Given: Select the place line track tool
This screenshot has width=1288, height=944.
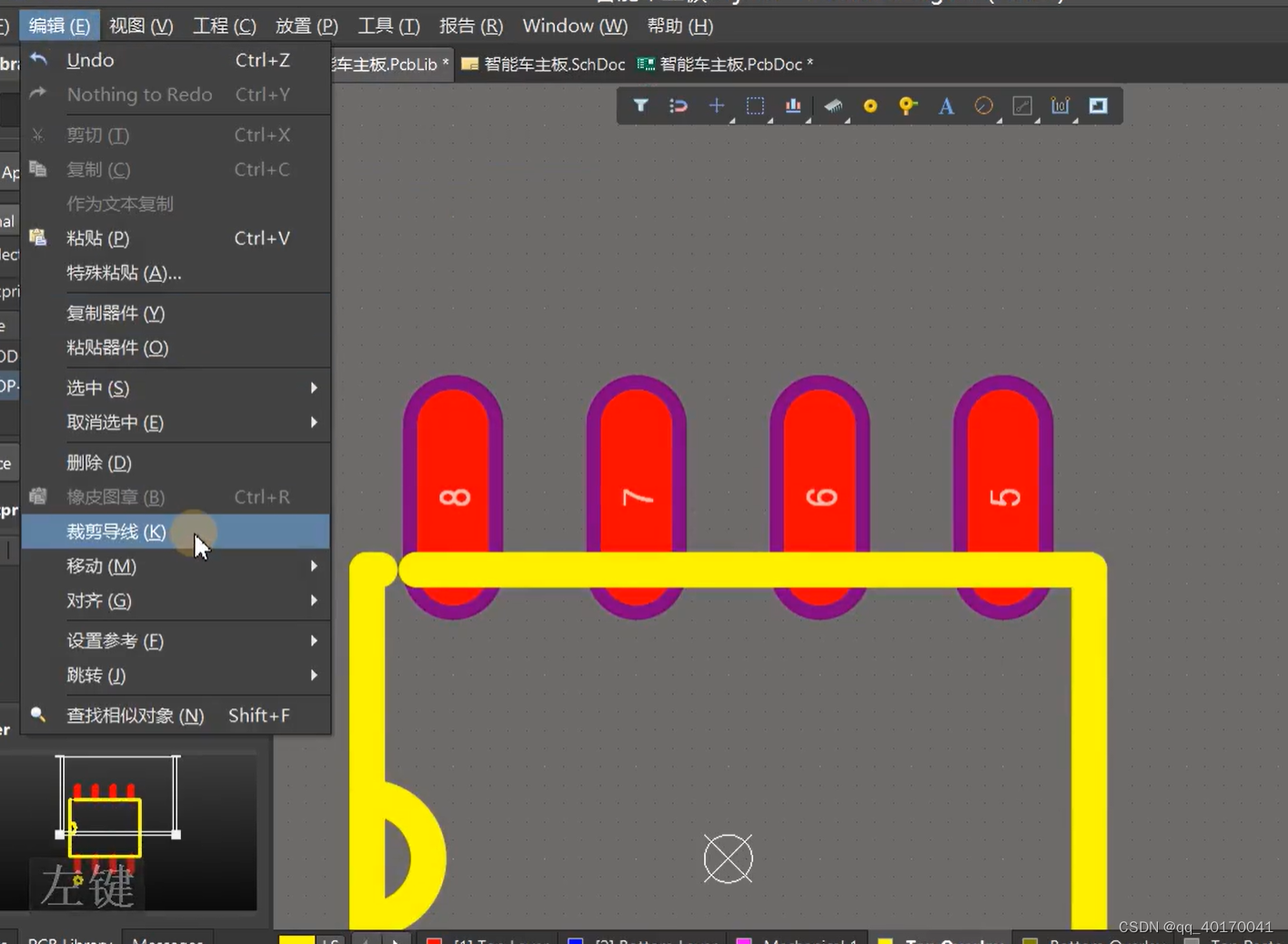Looking at the screenshot, I should click(1022, 105).
